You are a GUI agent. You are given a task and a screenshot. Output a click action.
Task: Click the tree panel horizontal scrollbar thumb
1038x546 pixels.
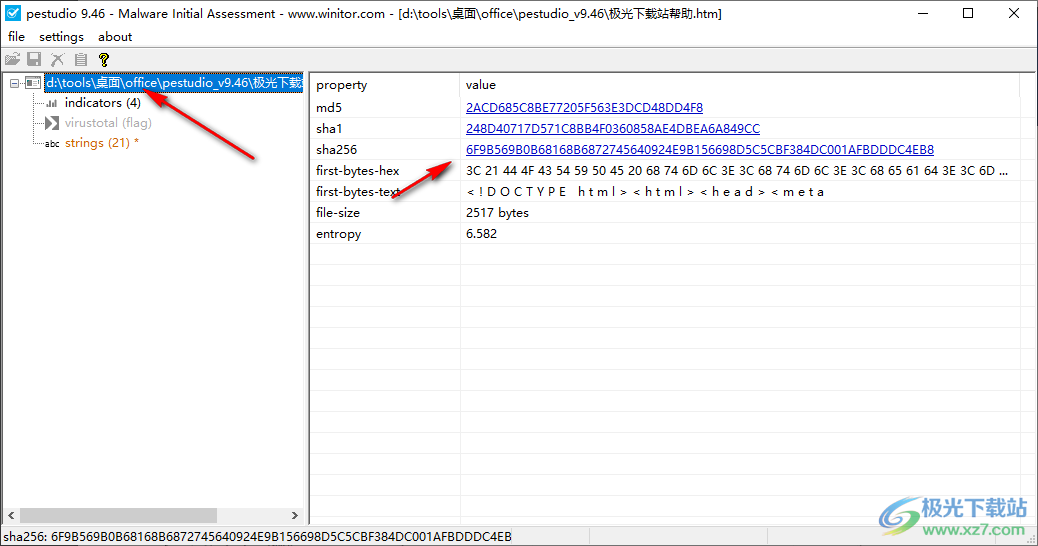pos(118,515)
